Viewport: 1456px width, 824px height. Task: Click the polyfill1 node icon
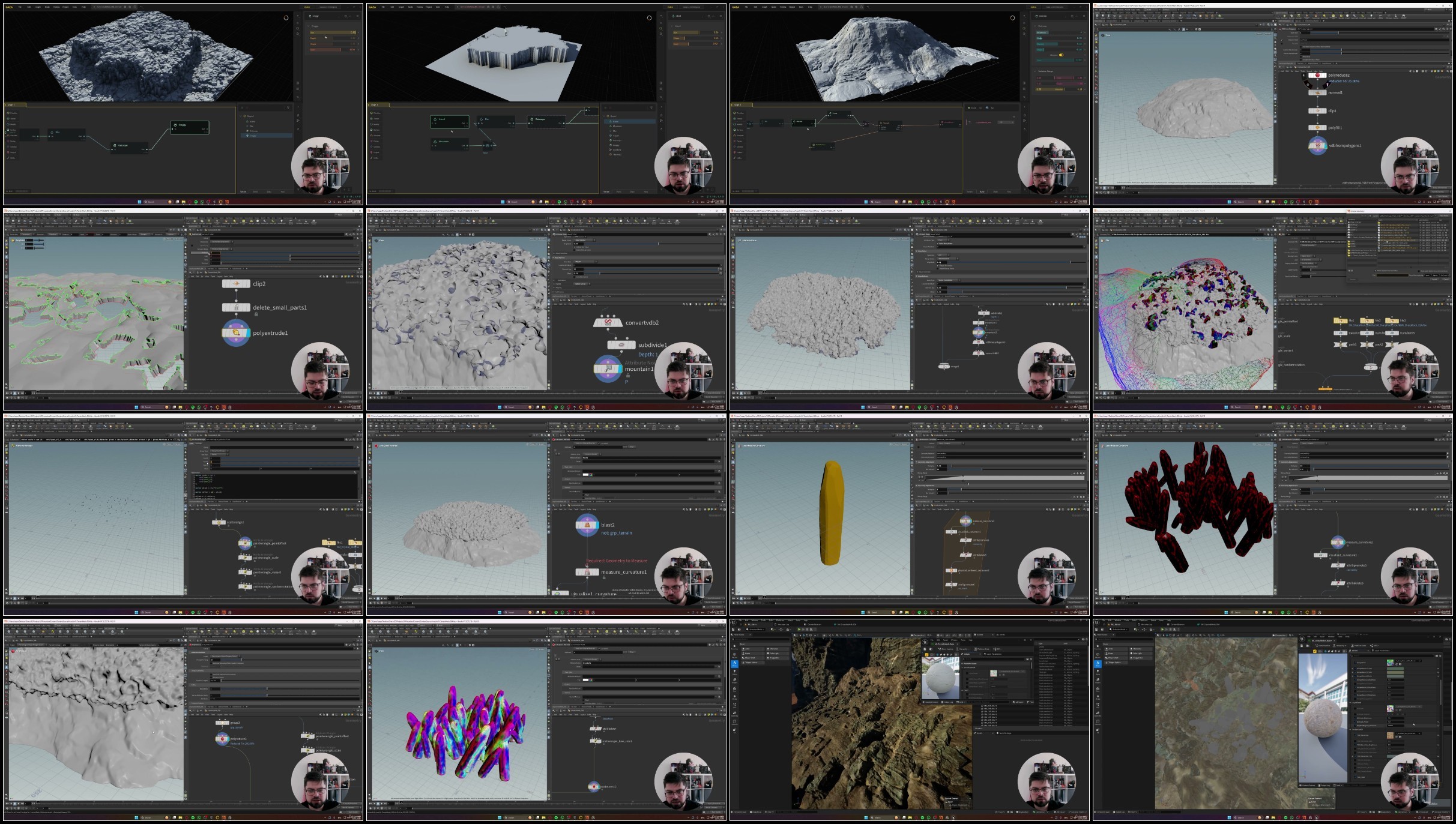1317,128
